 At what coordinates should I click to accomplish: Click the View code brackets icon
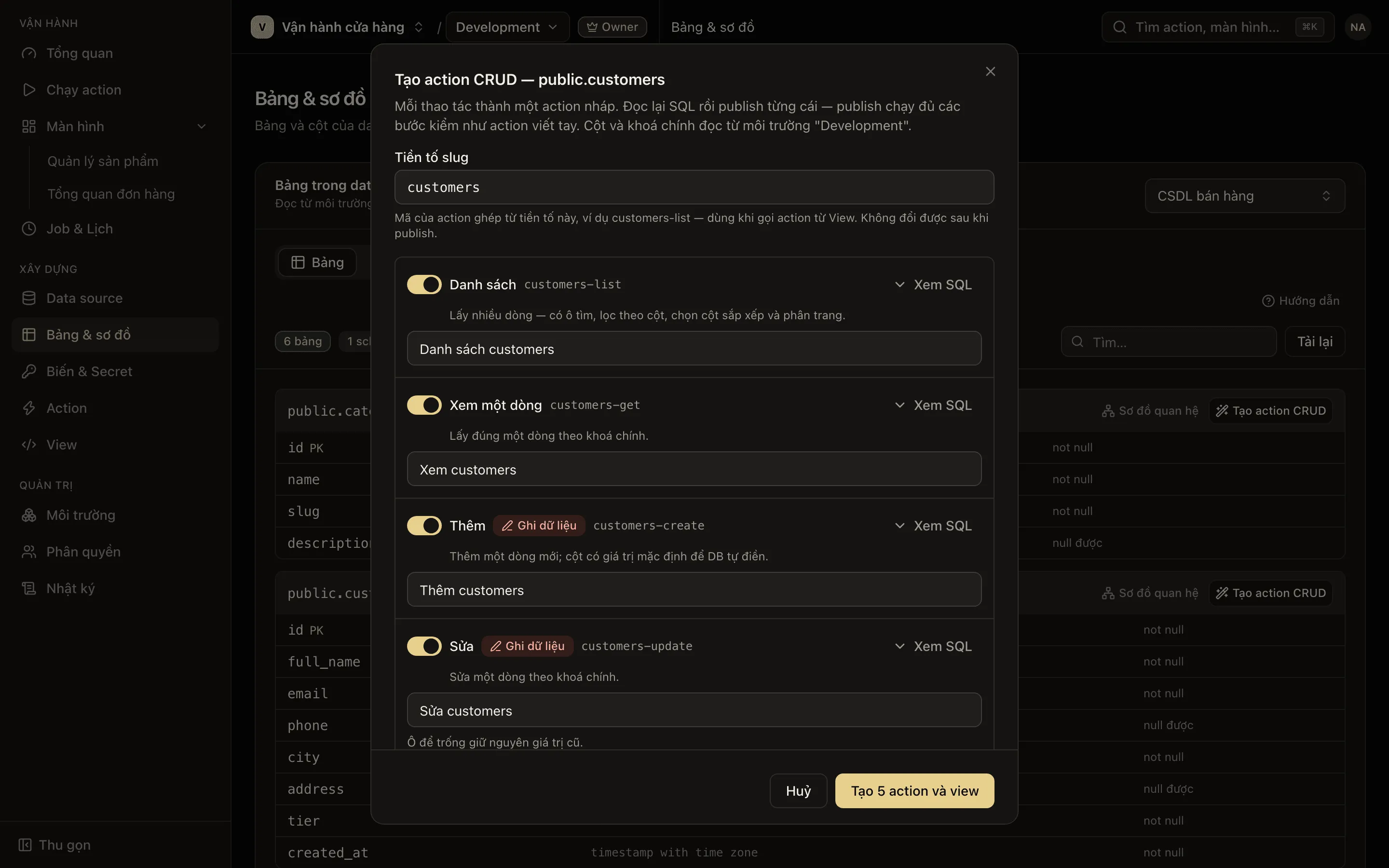click(29, 445)
